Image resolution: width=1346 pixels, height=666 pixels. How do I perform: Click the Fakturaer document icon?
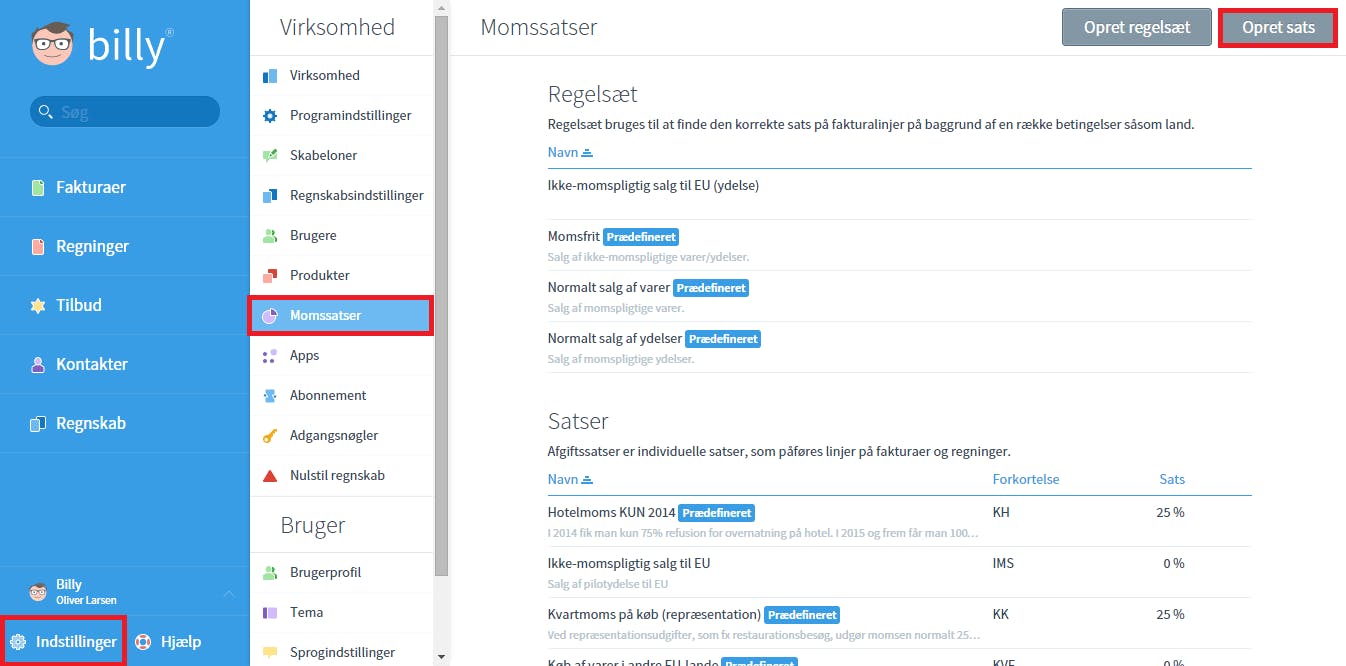click(38, 187)
